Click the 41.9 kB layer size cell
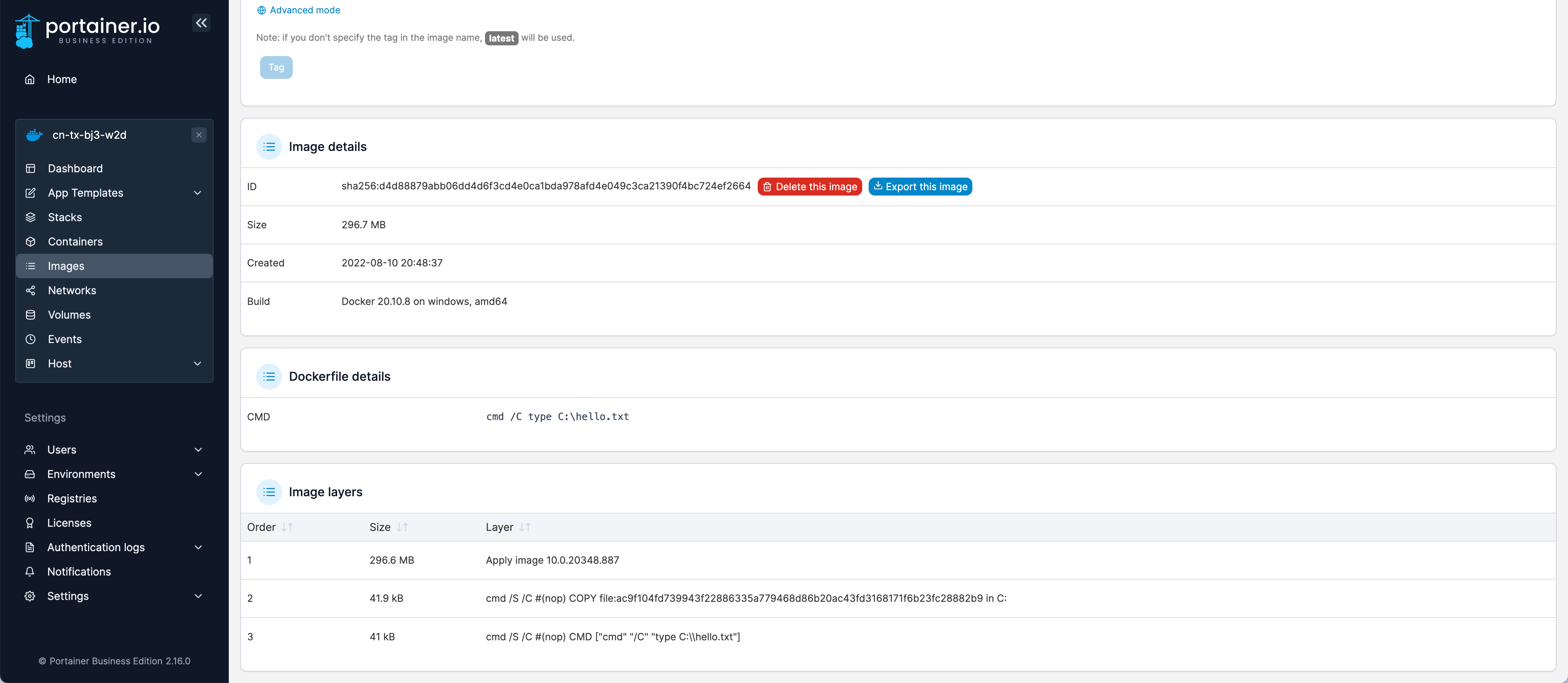Viewport: 1568px width, 683px height. [387, 598]
